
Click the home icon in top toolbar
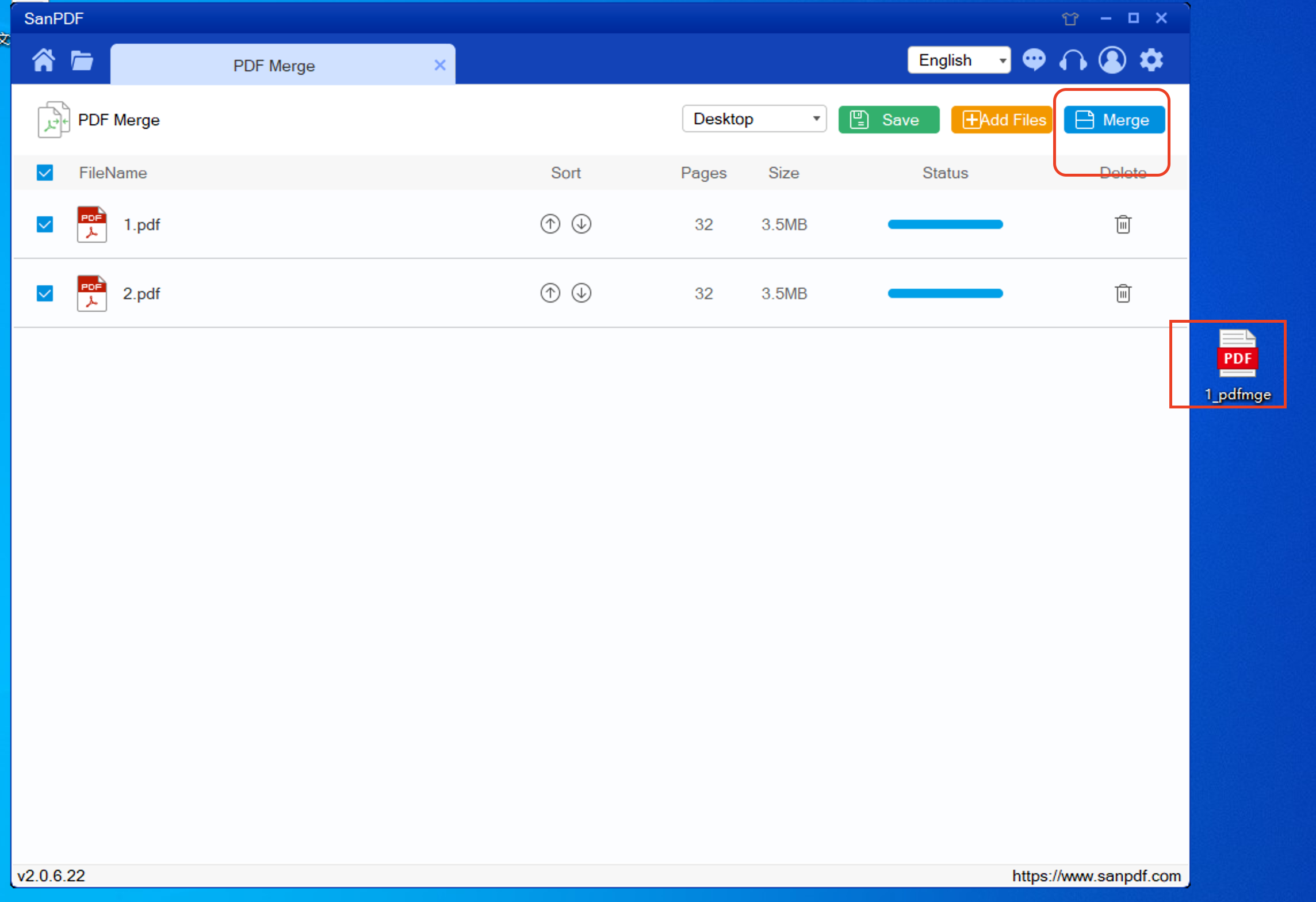coord(45,61)
